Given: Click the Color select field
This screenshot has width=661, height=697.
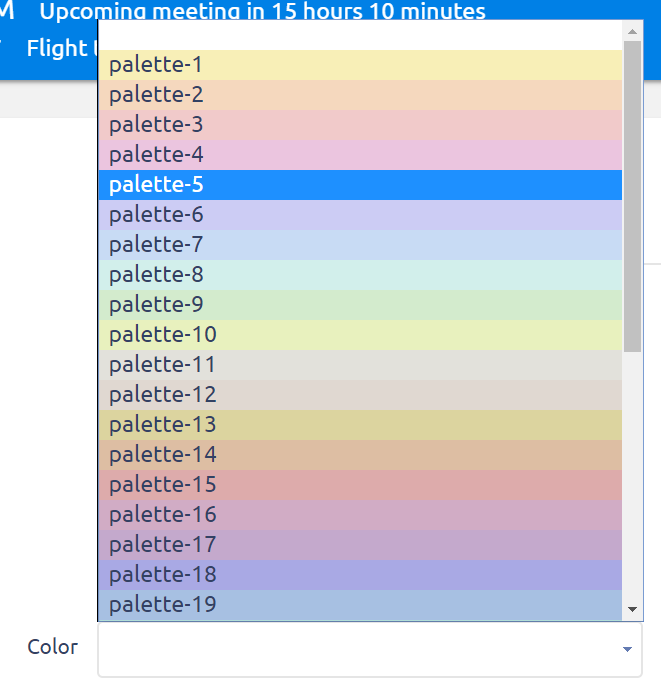Looking at the screenshot, I should point(360,650).
